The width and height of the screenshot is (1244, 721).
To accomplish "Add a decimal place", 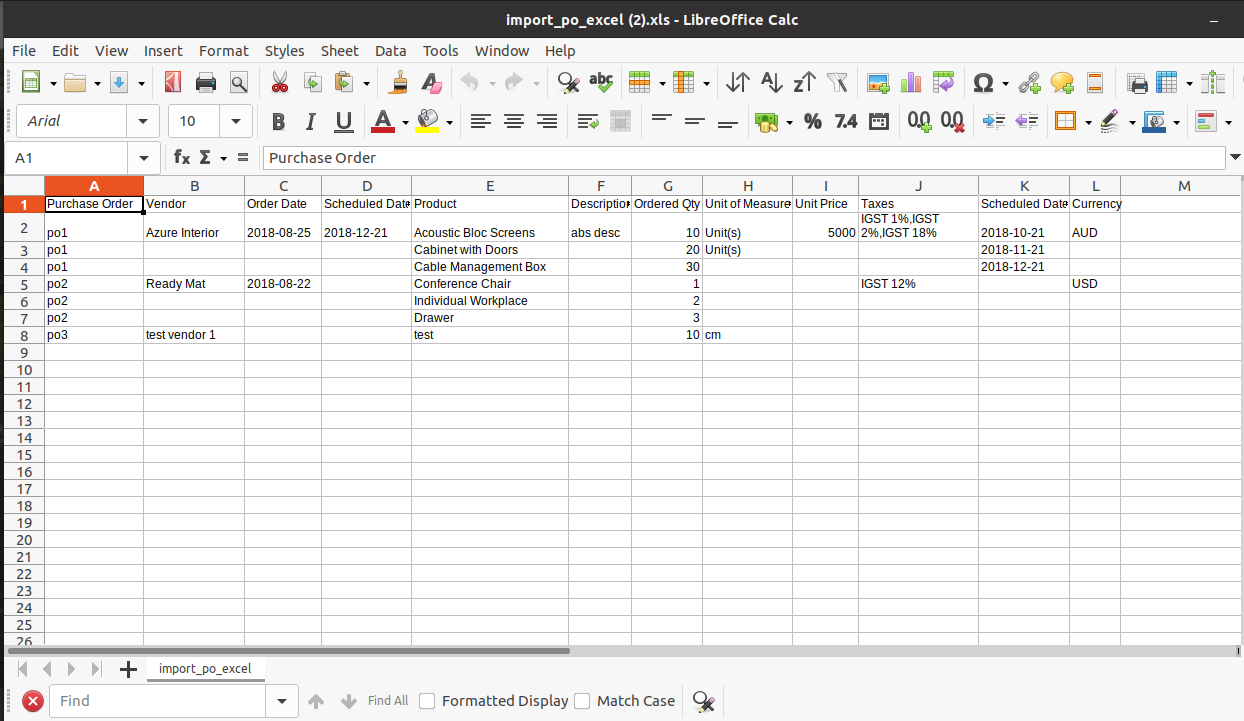I will click(x=920, y=121).
